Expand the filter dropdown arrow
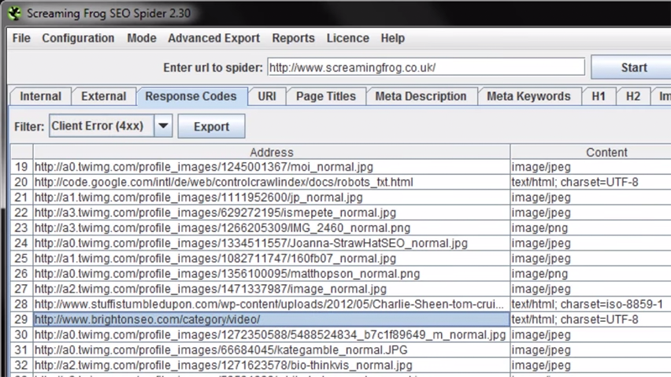This screenshot has height=377, width=671. coord(163,126)
